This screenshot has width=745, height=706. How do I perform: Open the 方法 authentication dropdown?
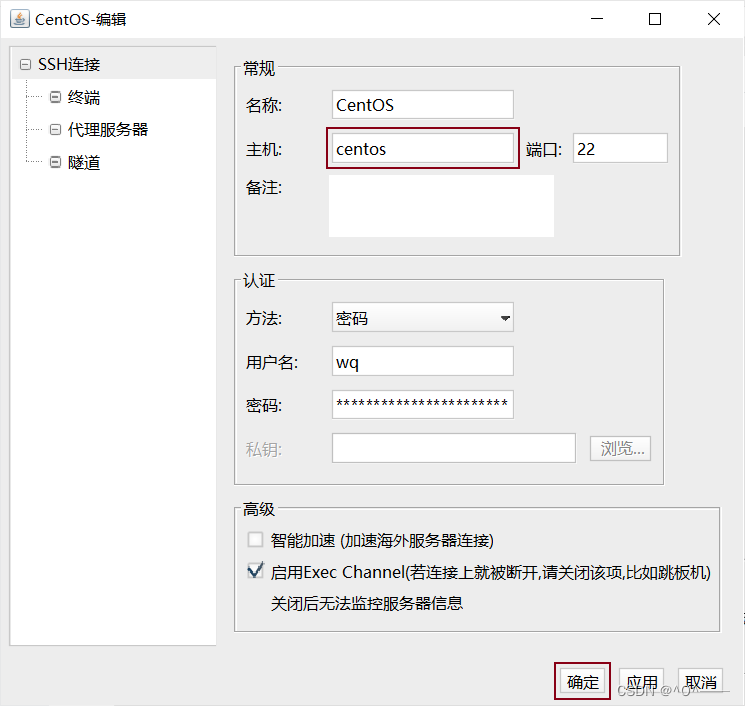tap(422, 317)
